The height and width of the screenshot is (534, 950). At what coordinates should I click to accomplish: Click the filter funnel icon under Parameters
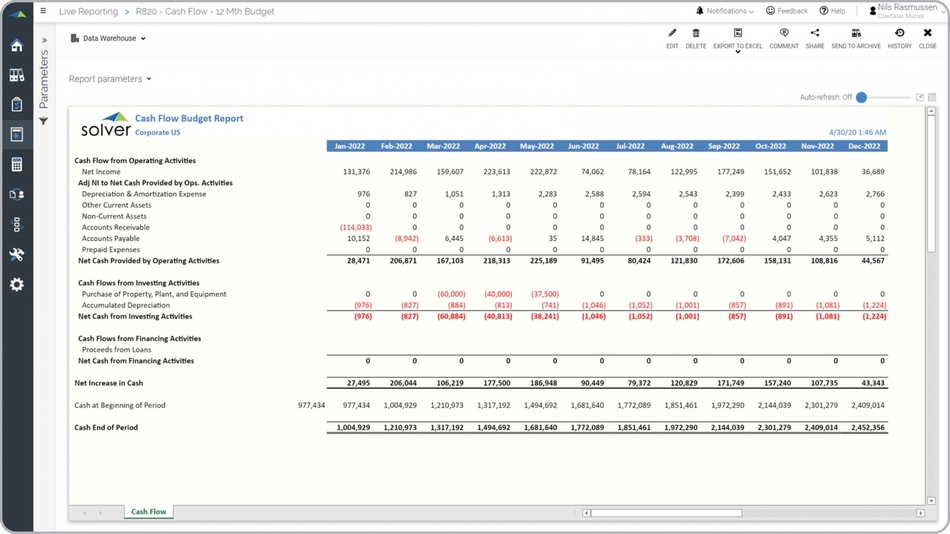coord(44,121)
